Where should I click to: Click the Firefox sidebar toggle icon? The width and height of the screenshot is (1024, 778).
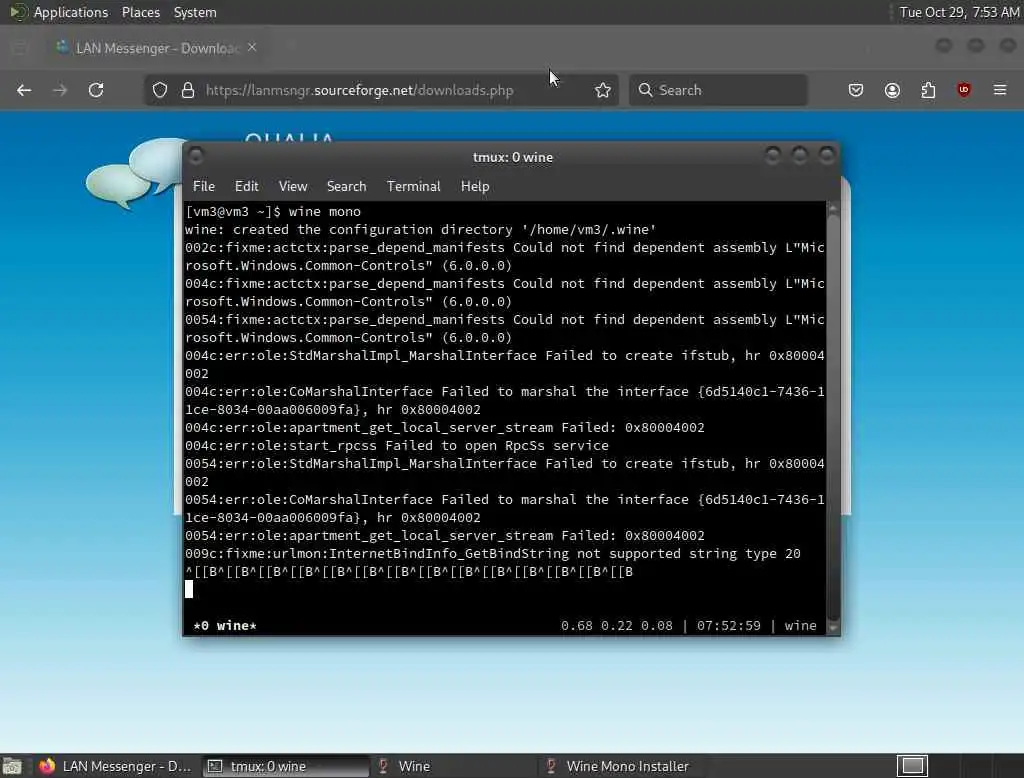click(20, 48)
